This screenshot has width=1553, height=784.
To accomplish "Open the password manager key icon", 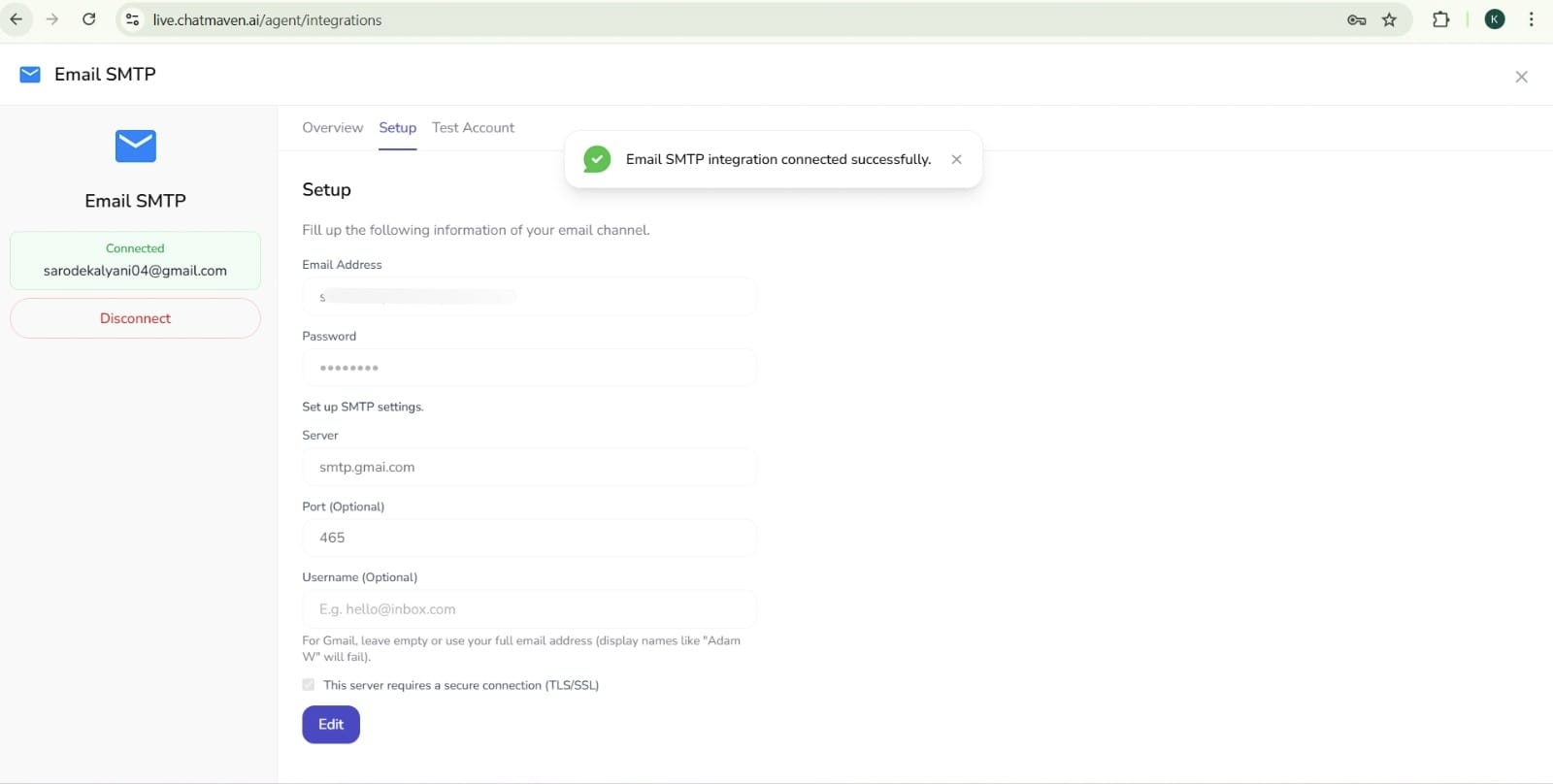I will pyautogui.click(x=1356, y=19).
